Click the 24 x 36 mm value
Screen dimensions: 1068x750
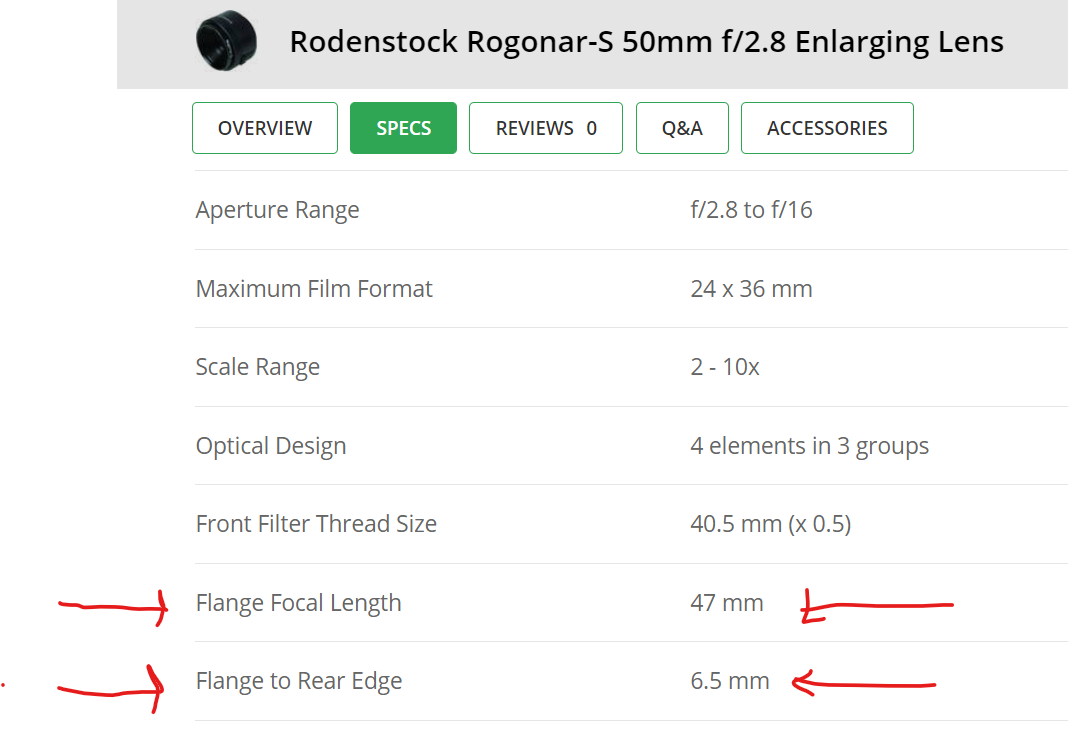751,289
